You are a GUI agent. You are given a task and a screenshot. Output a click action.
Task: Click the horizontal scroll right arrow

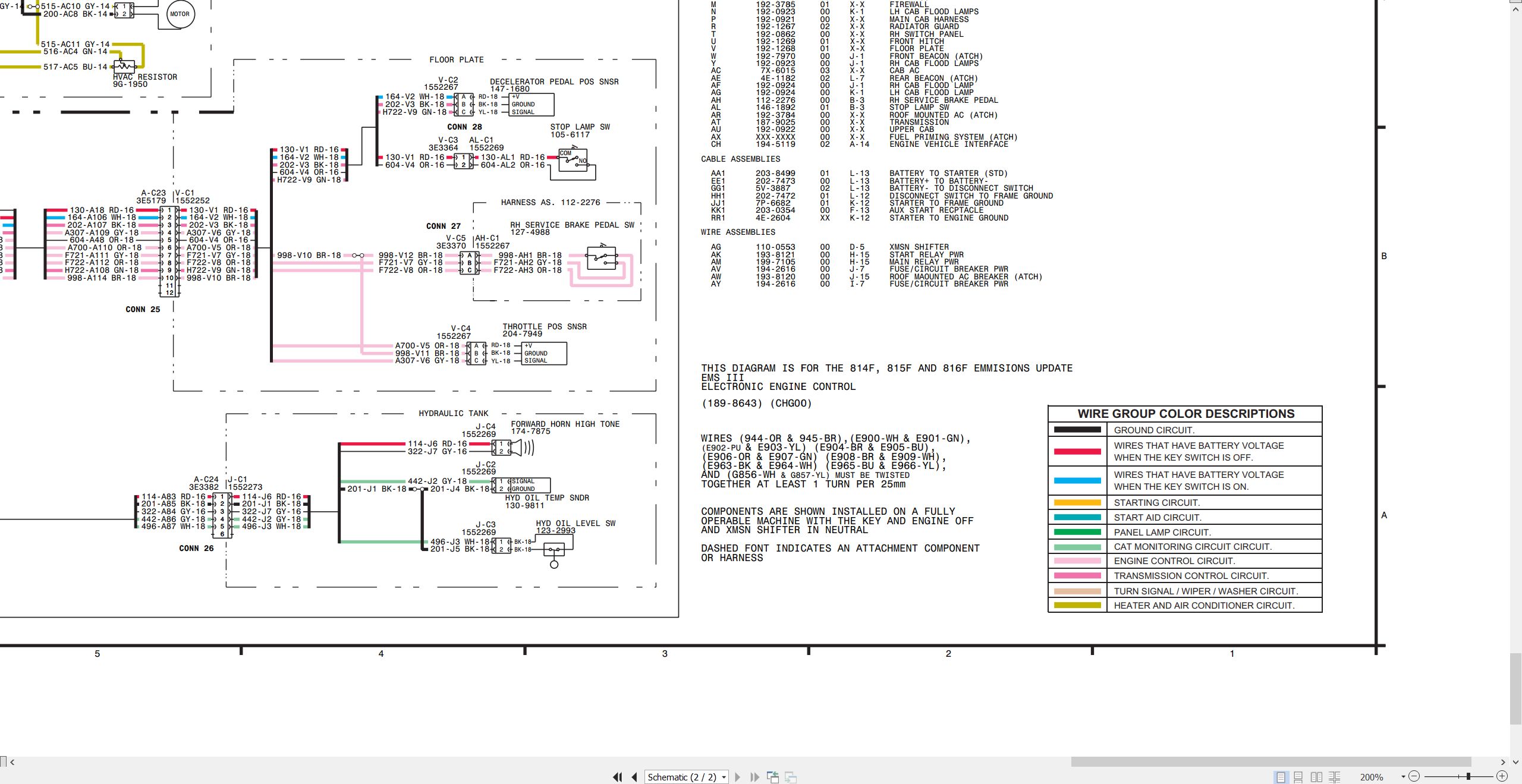tap(1503, 762)
